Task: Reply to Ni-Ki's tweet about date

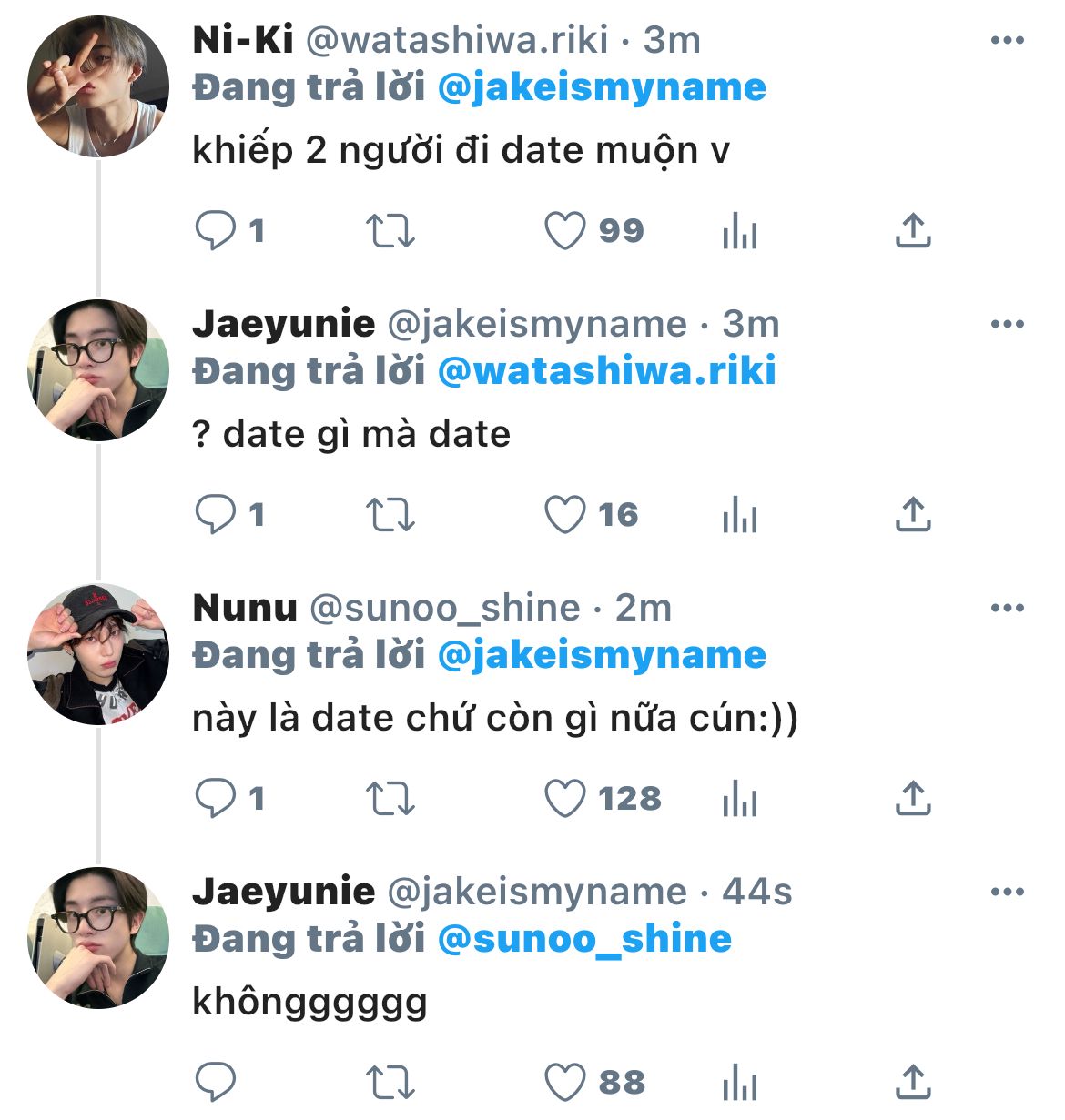Action: tap(216, 231)
